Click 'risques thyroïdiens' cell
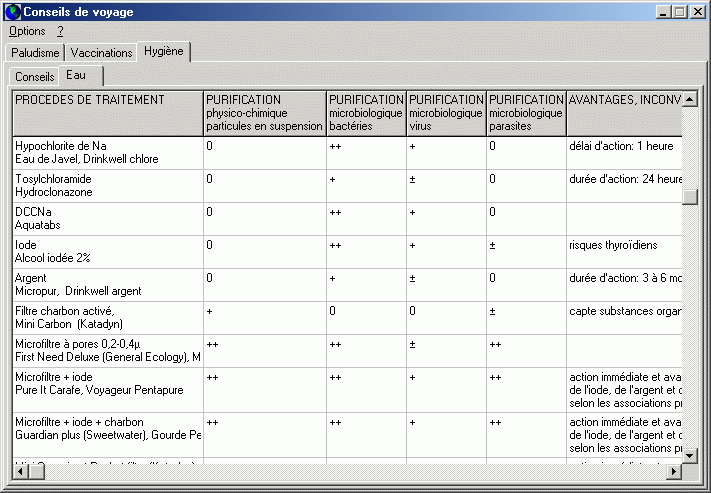 624,252
